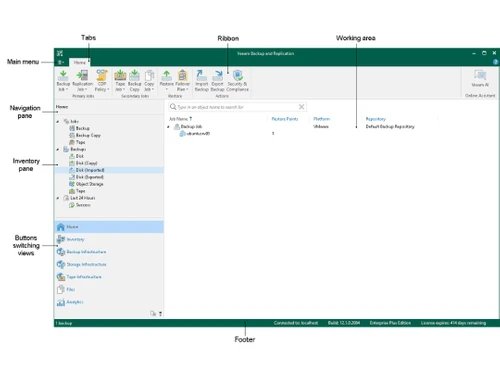Select Object Storage under Backups
The width and height of the screenshot is (500, 375).
[x=86, y=184]
